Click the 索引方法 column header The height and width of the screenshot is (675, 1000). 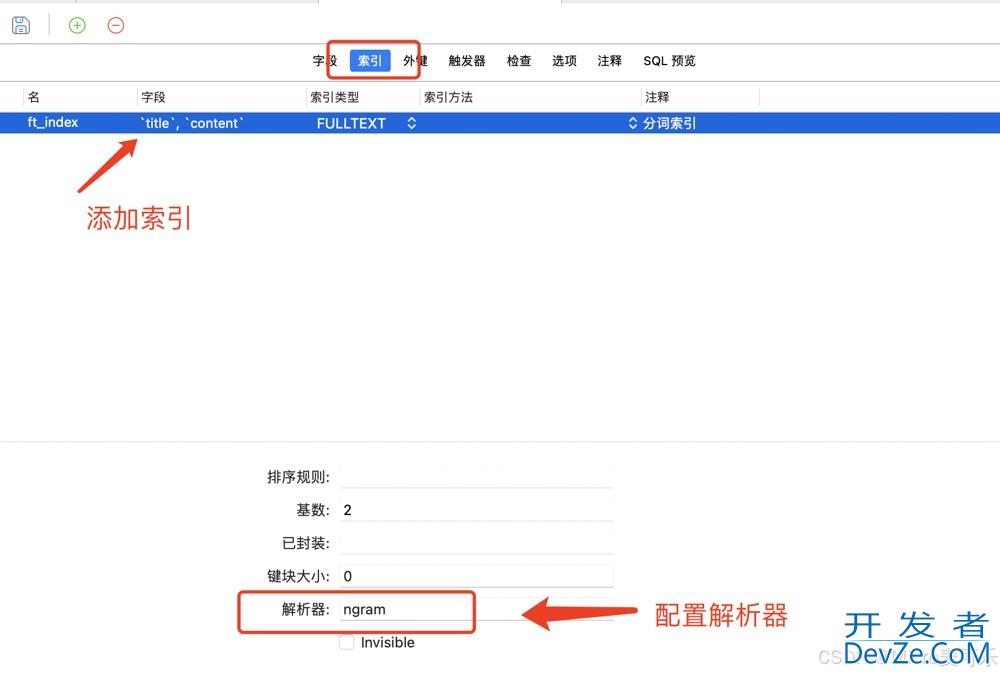448,97
